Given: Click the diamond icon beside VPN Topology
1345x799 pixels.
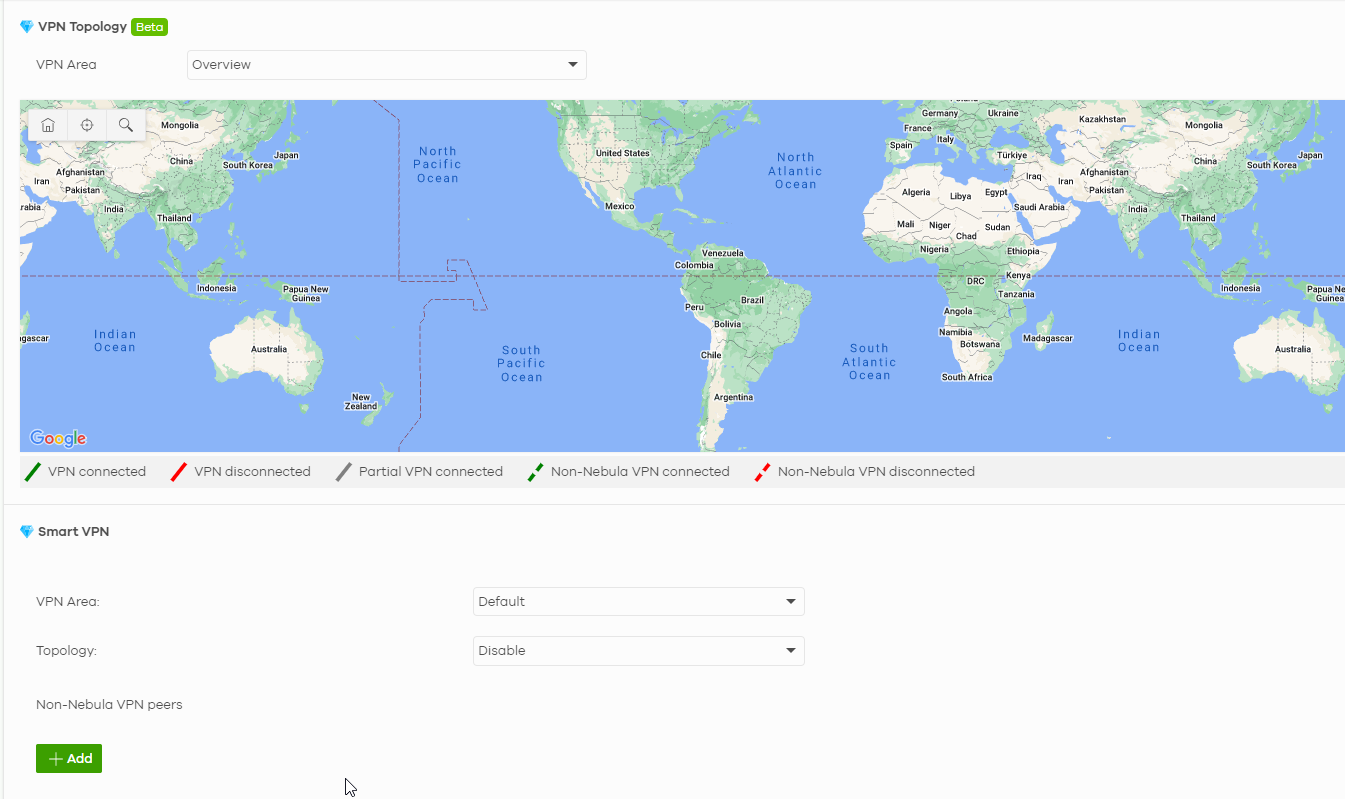Looking at the screenshot, I should (27, 27).
